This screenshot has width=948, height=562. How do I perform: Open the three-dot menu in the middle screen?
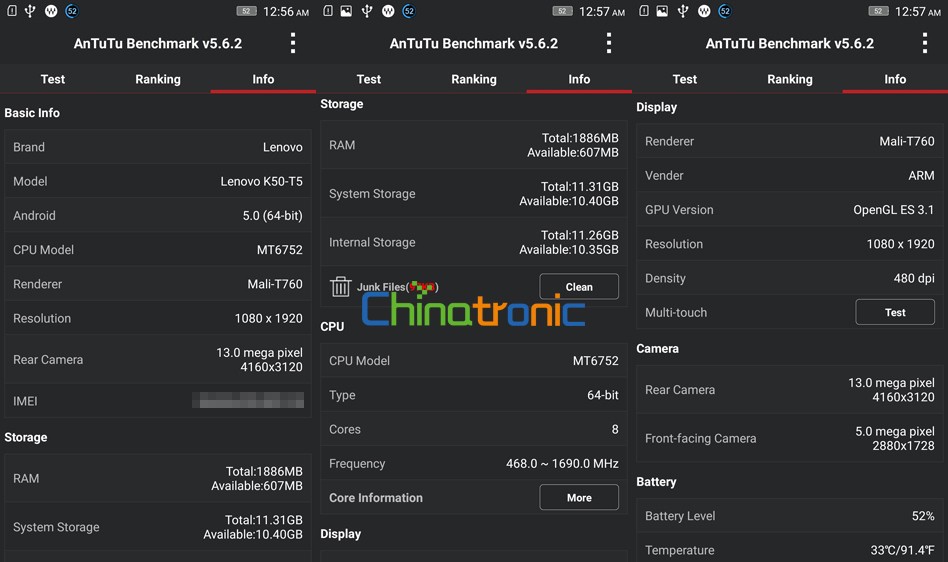point(609,43)
